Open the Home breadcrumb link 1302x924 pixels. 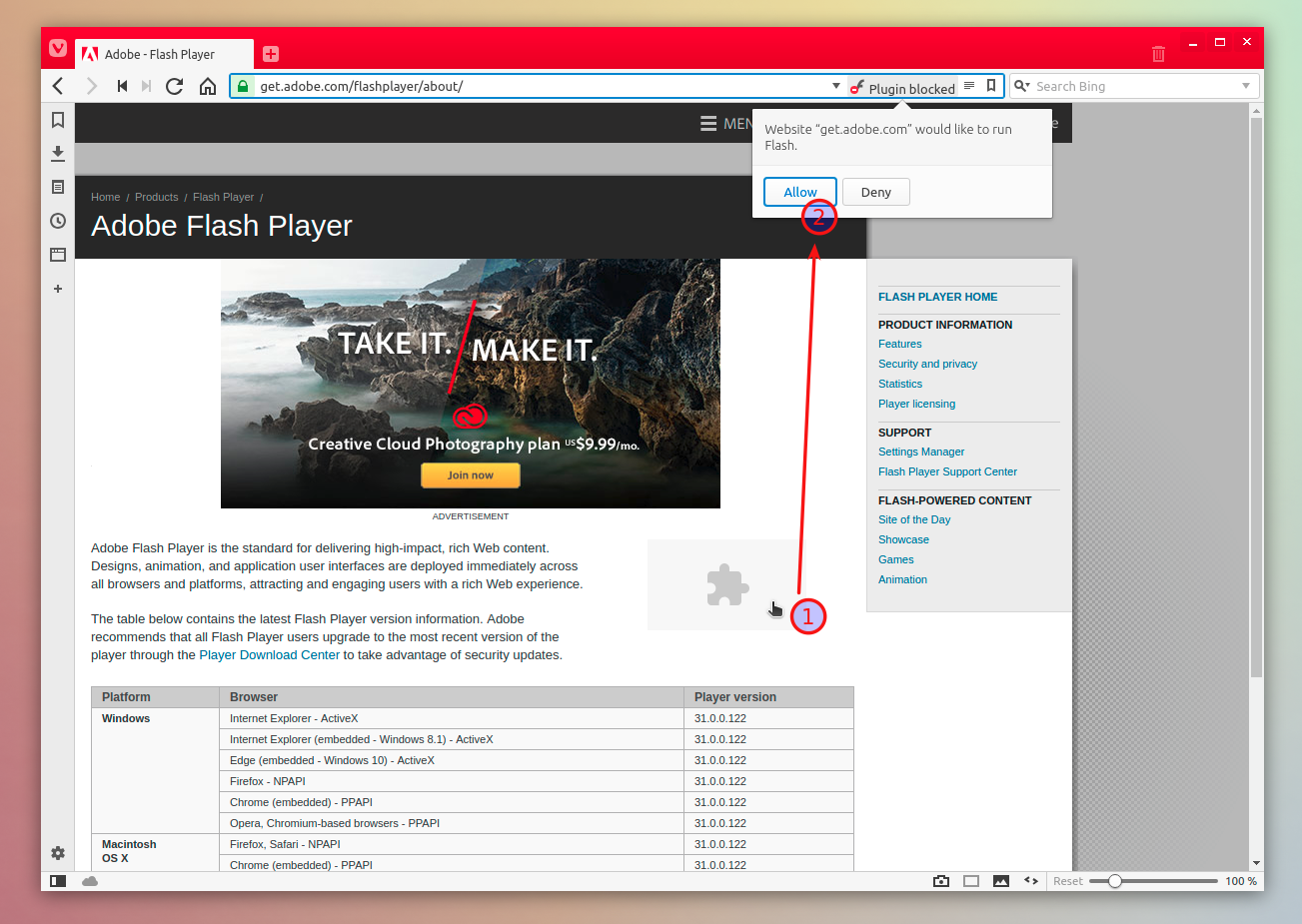[x=105, y=197]
